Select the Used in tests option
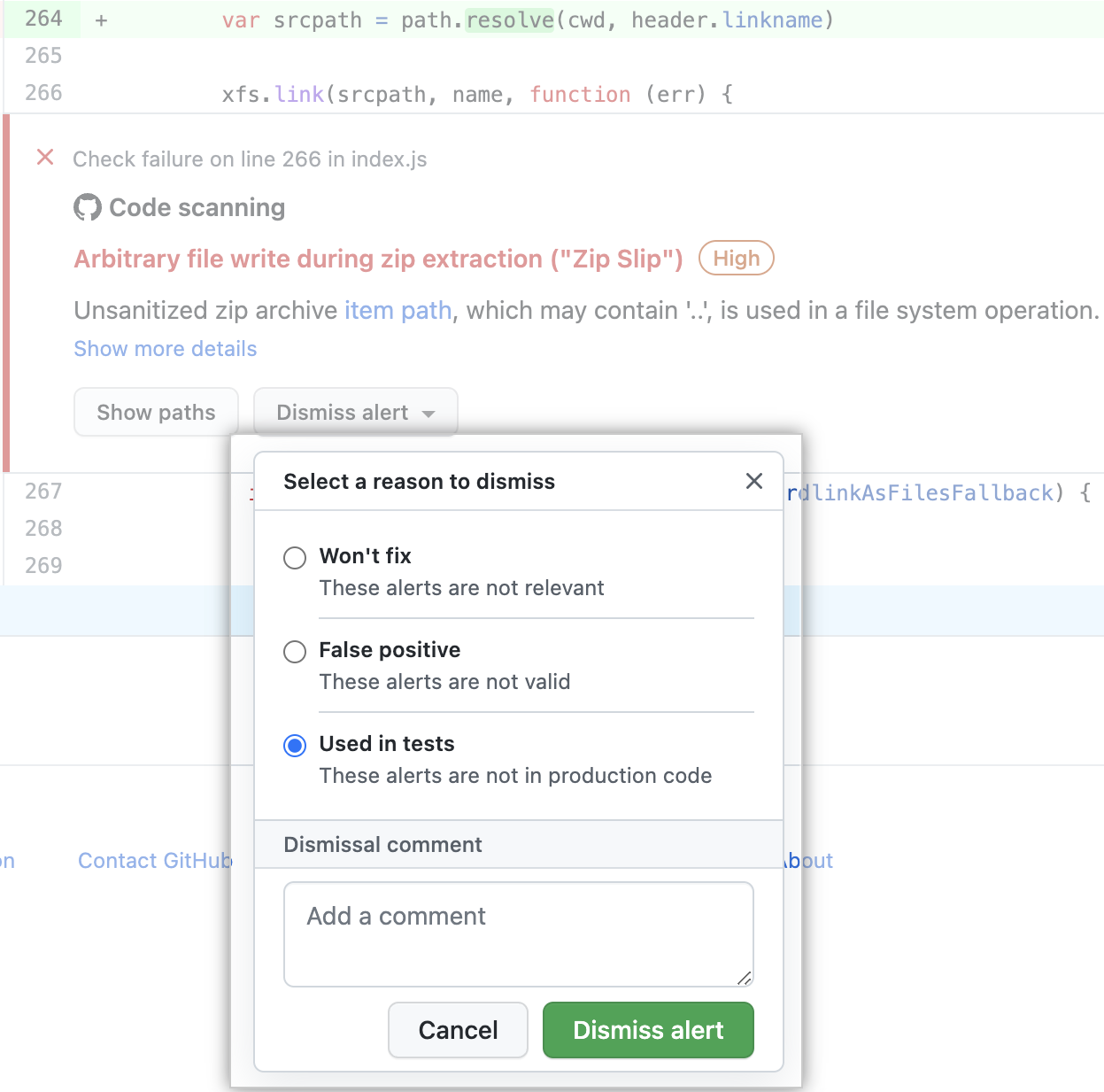 pyautogui.click(x=295, y=746)
